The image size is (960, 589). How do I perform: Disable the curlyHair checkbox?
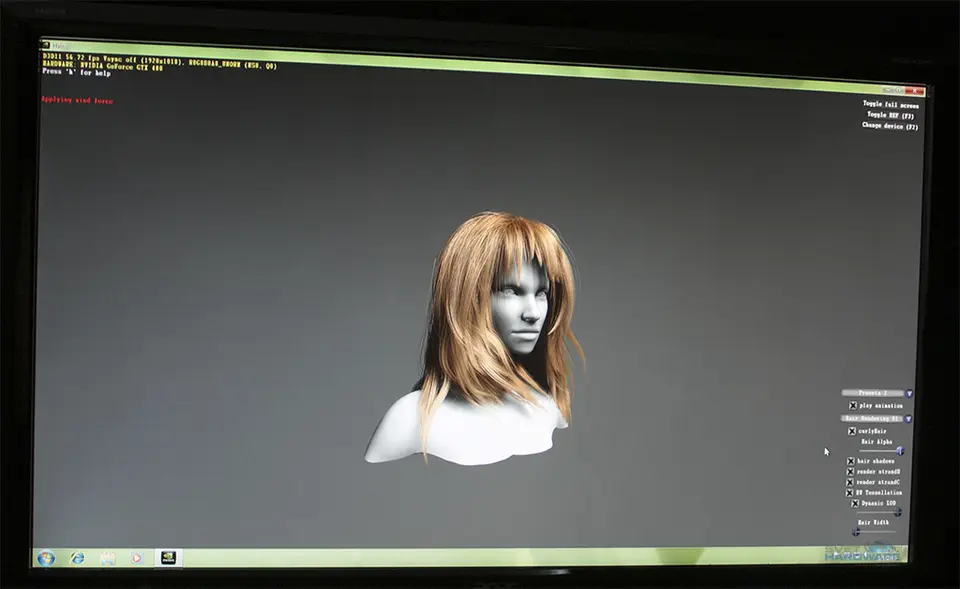[x=852, y=431]
